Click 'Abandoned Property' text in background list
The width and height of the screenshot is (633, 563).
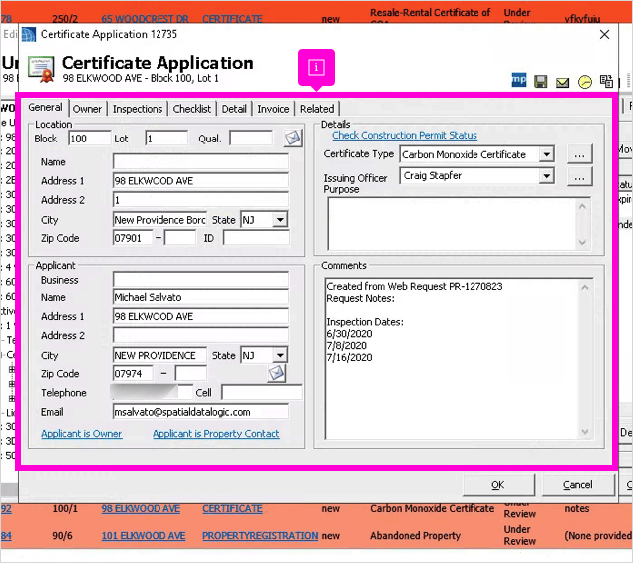(415, 536)
